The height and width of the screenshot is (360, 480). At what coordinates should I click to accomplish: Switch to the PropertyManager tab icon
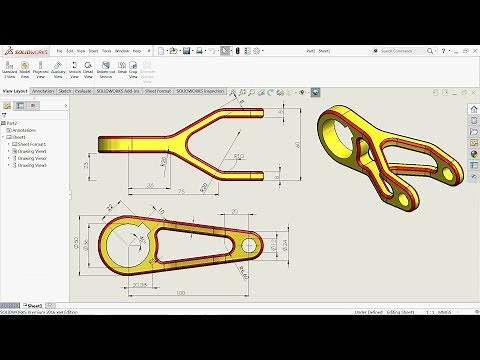pos(20,106)
